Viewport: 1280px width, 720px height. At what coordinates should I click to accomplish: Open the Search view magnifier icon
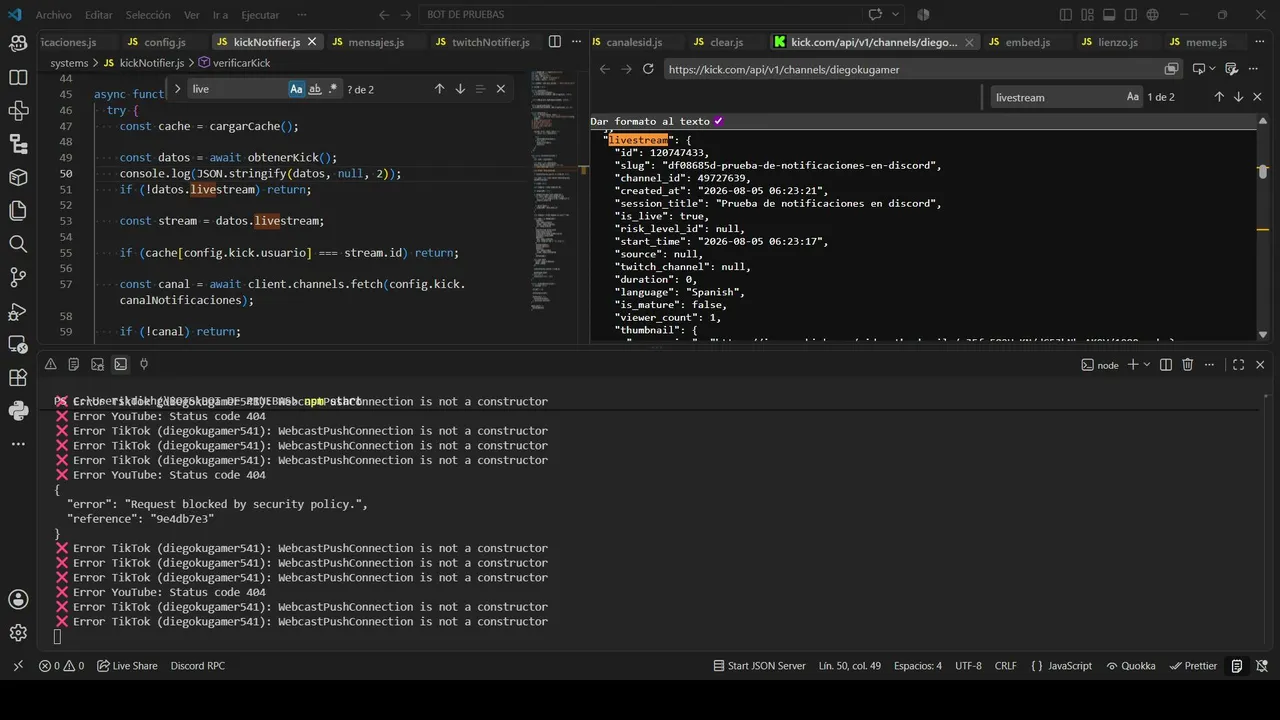click(x=18, y=244)
